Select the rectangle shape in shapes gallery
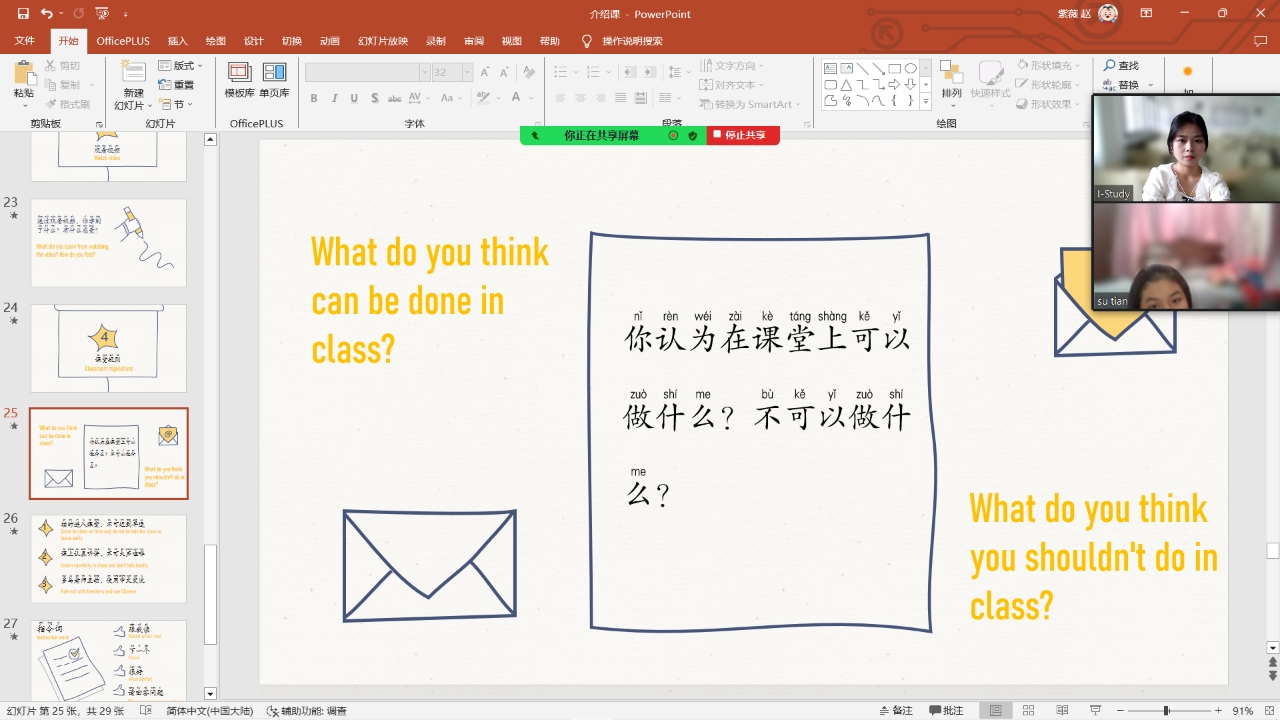The image size is (1280, 720). tap(895, 68)
